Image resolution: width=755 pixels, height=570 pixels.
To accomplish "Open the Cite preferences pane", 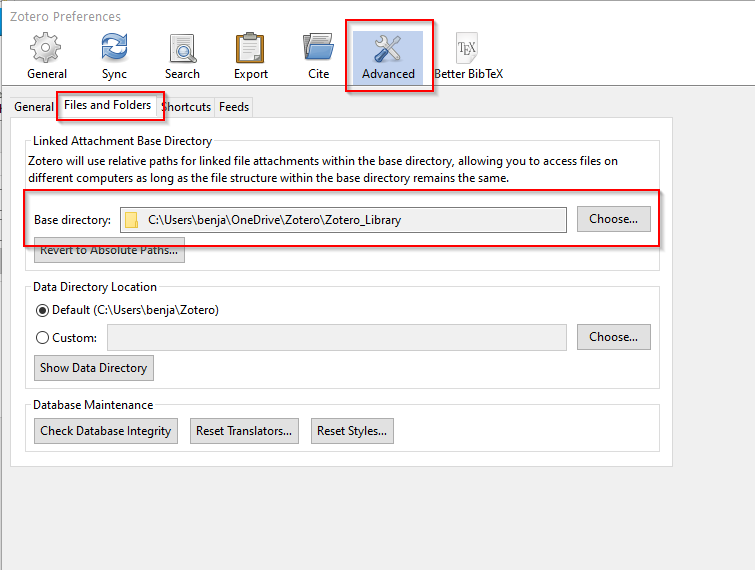I will tap(318, 57).
